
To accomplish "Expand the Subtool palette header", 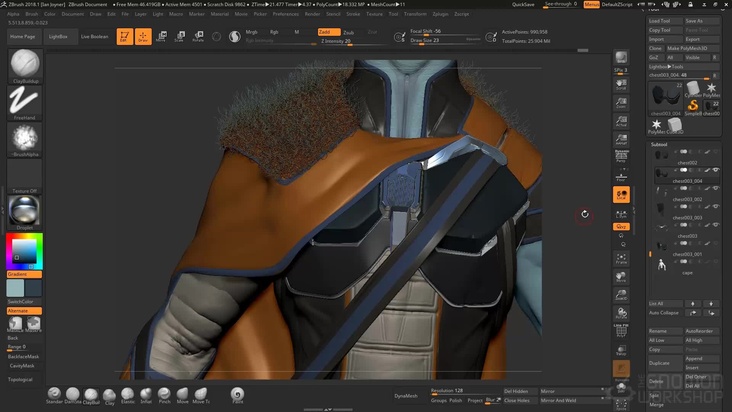I will 659,144.
